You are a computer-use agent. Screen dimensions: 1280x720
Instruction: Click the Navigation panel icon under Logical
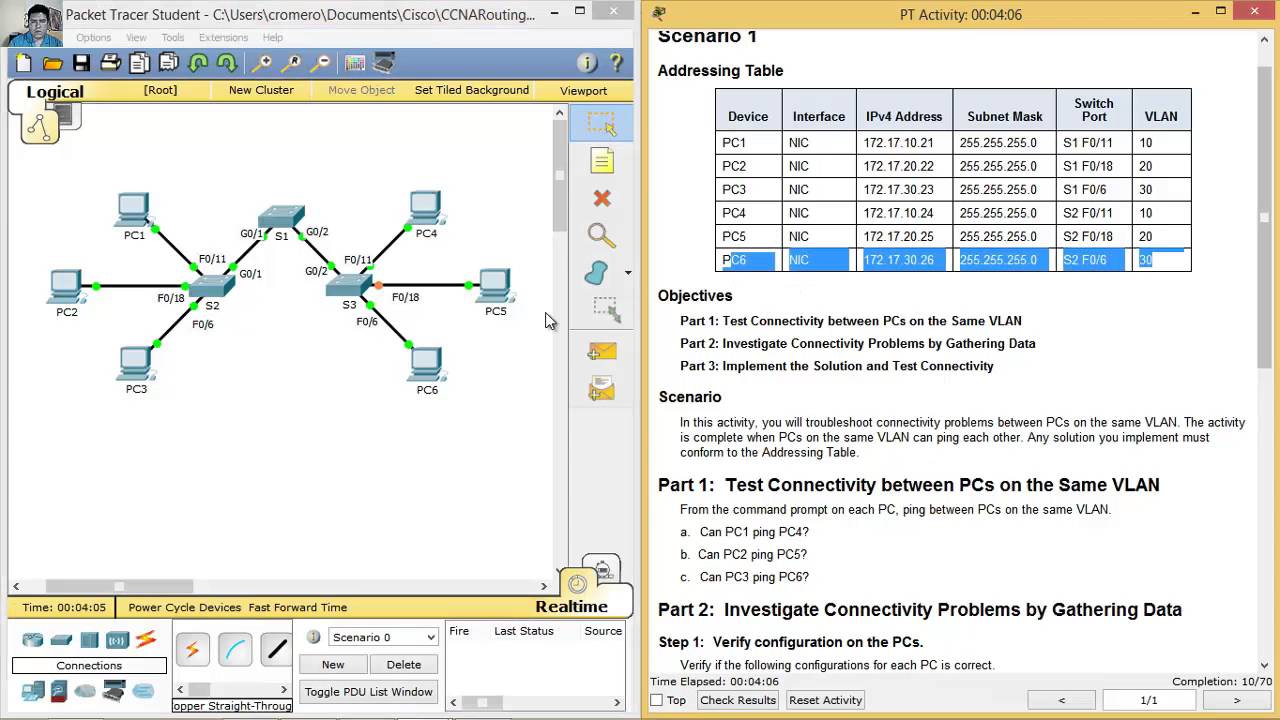40,127
